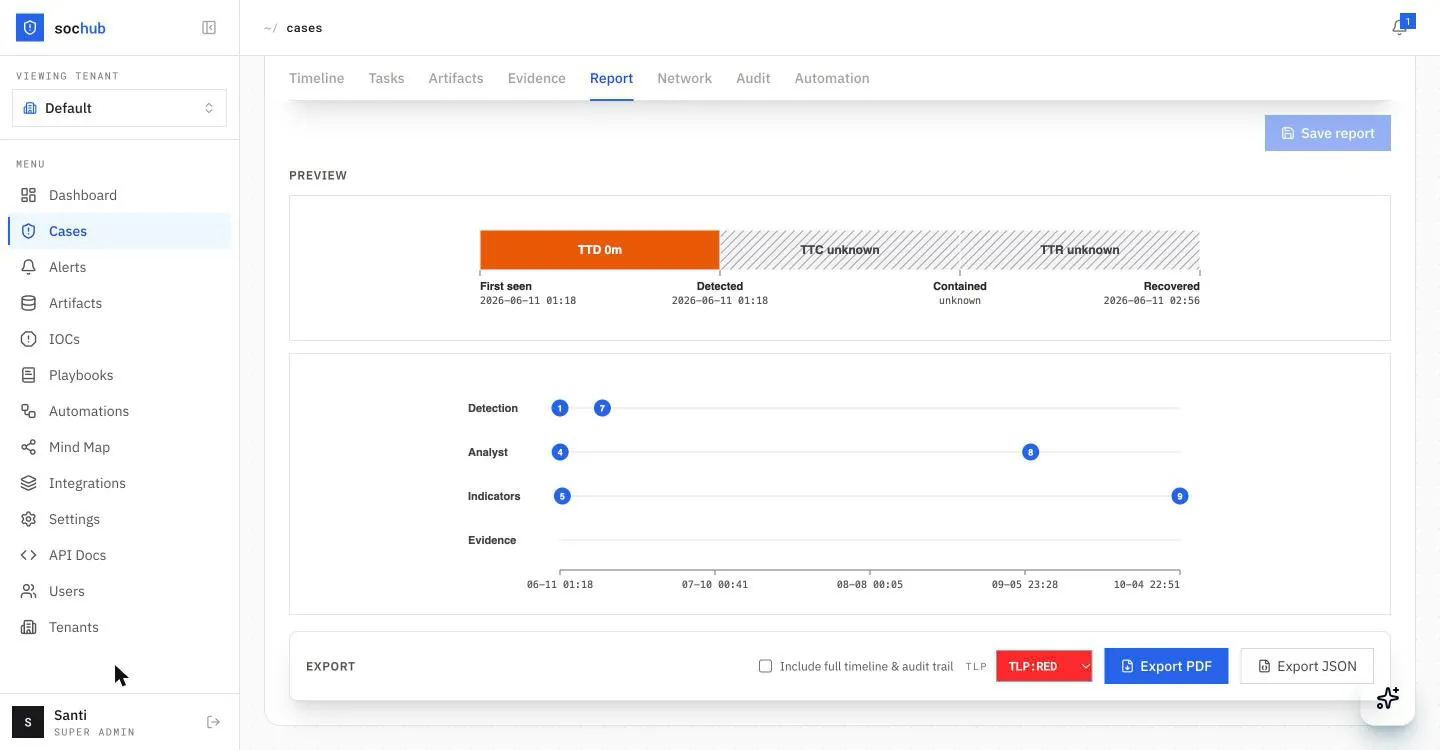This screenshot has height=750, width=1440.
Task: Click the Integrations layers icon
Action: (x=29, y=483)
